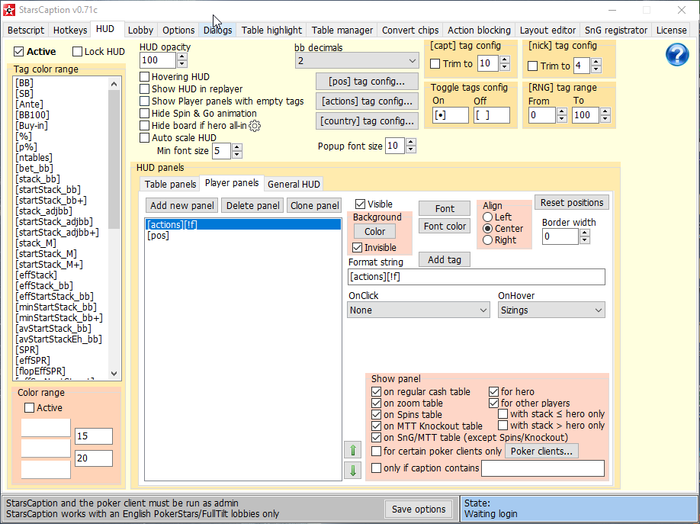The image size is (700, 524).
Task: Enable the Lock HUD checkbox
Action: (x=77, y=51)
